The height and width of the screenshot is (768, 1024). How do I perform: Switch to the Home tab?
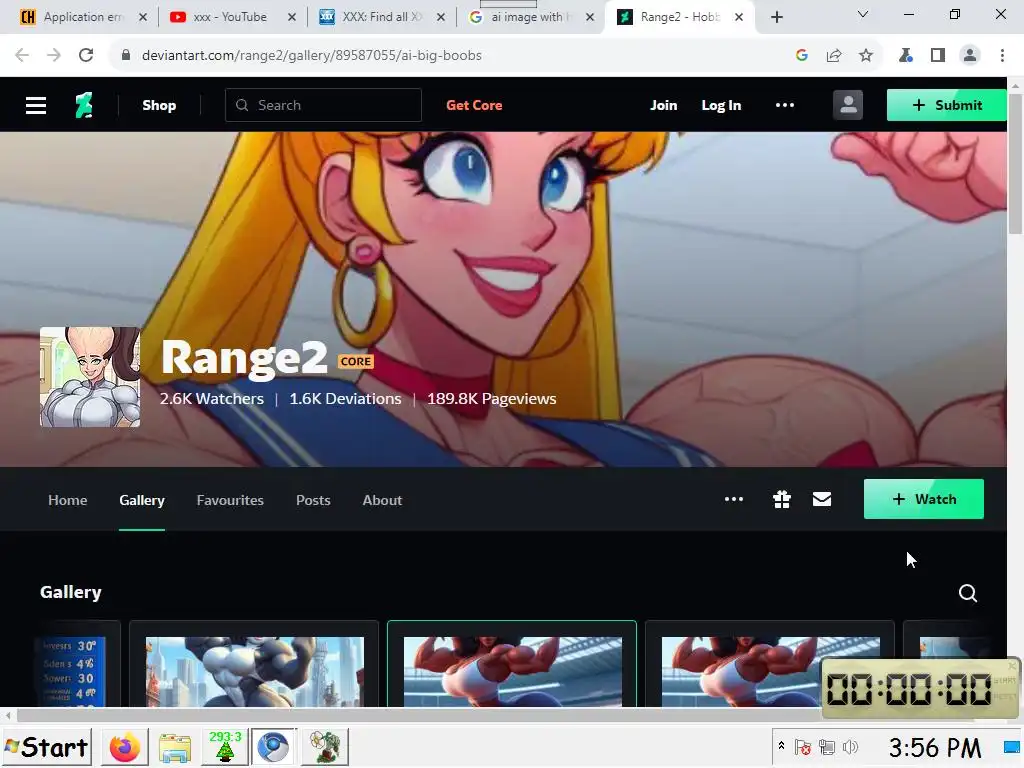[x=67, y=500]
